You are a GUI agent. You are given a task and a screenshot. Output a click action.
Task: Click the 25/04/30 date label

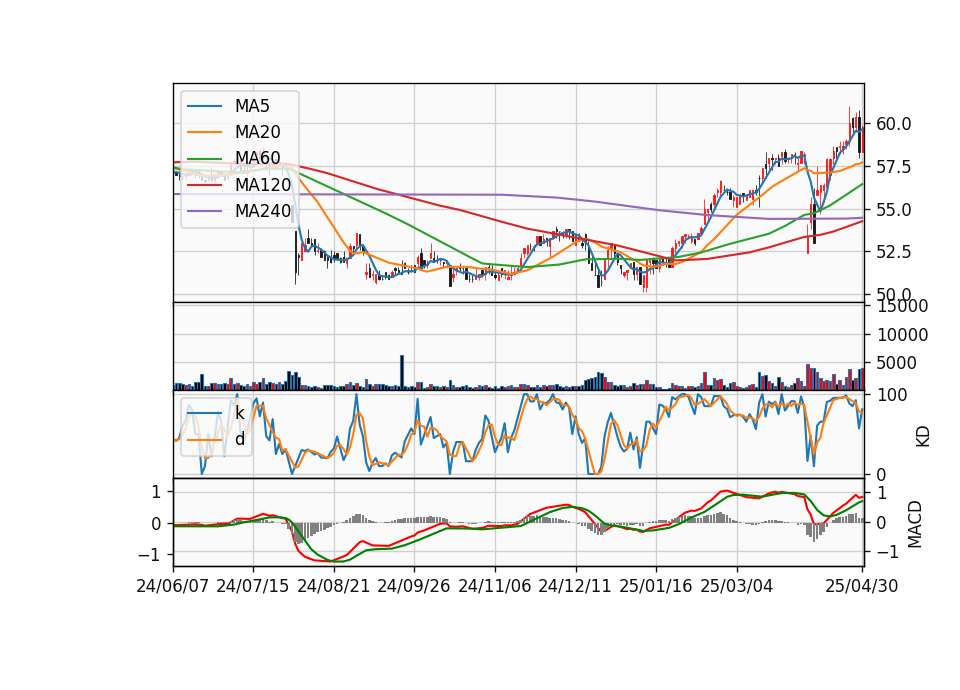point(862,587)
